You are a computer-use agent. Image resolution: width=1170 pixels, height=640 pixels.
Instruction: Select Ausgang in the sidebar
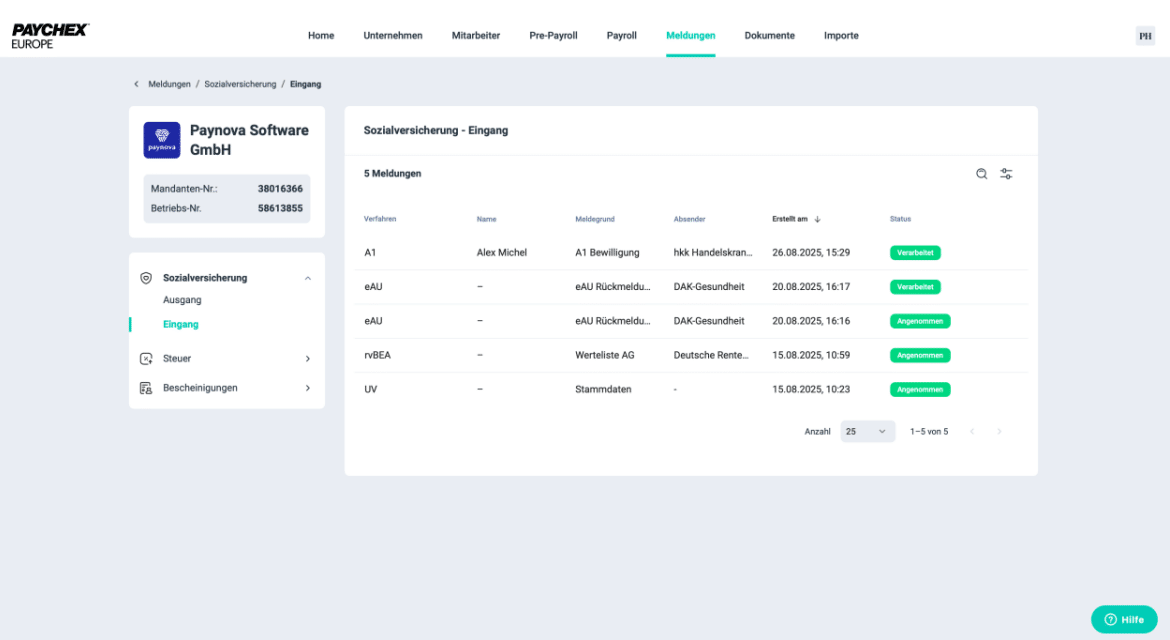182,300
